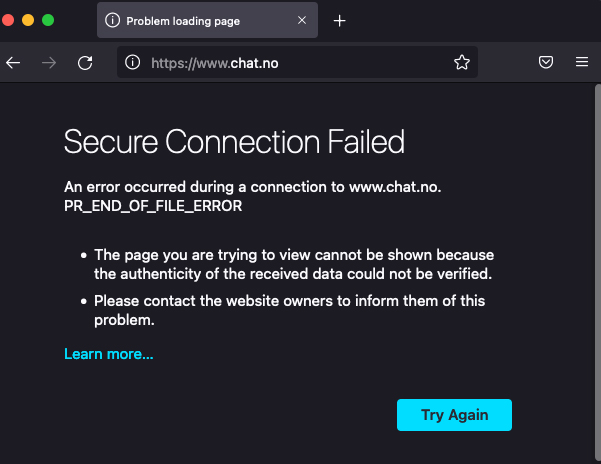Click the info icon in the tab

(112, 20)
